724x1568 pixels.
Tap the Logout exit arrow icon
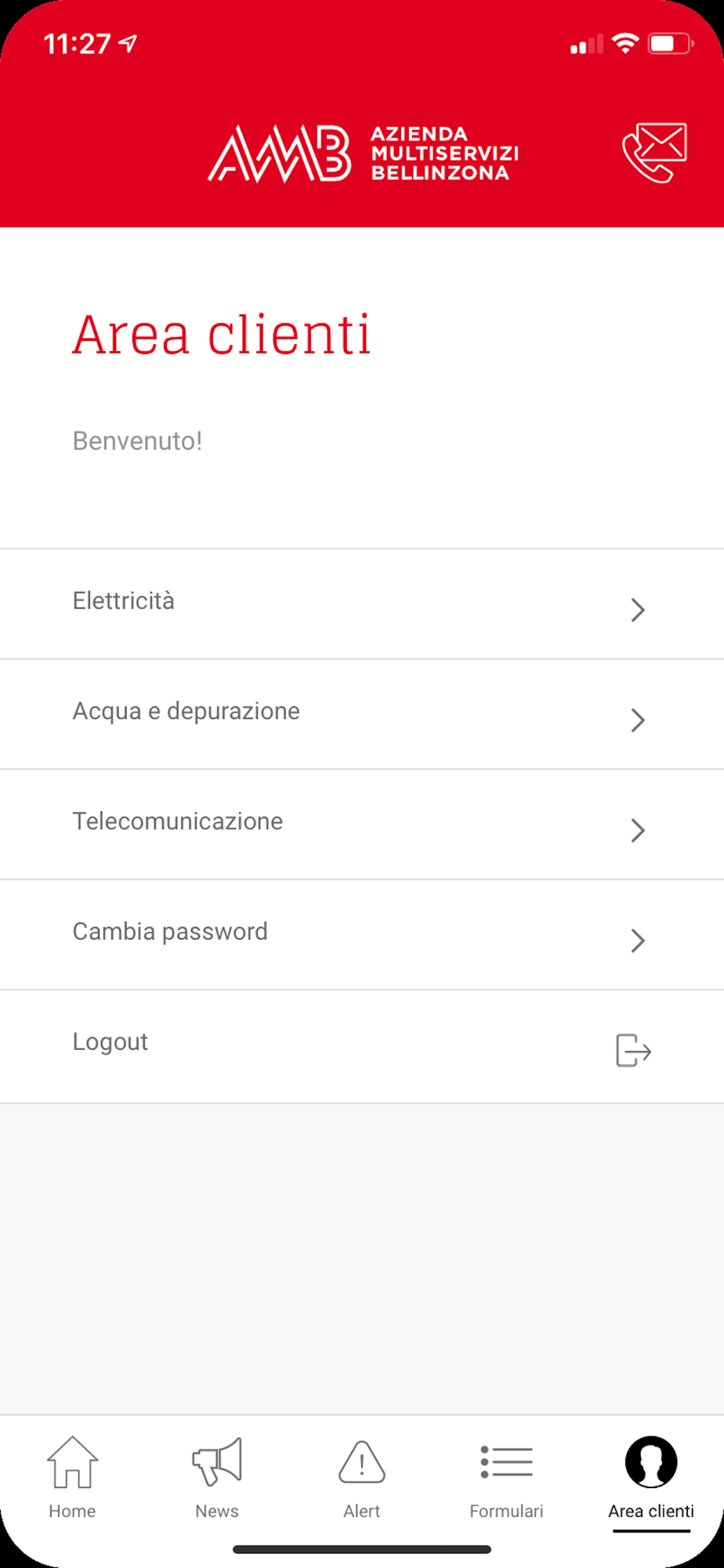pyautogui.click(x=634, y=1051)
